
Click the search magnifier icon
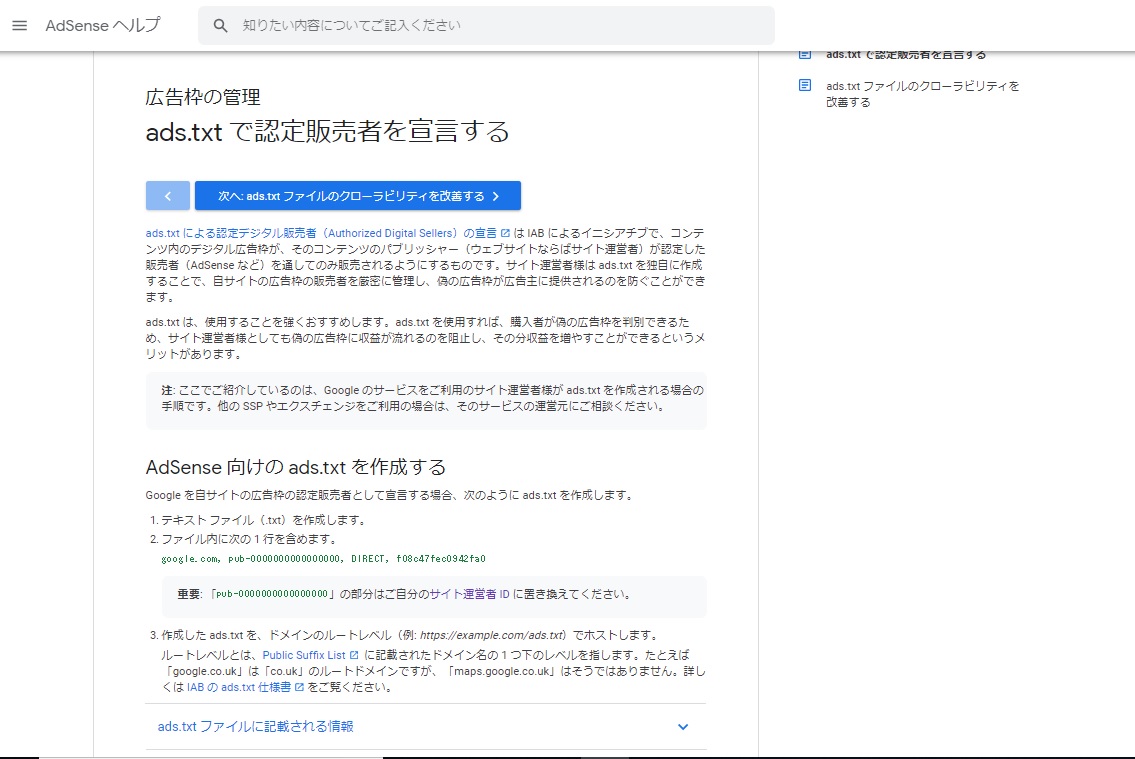click(x=220, y=25)
